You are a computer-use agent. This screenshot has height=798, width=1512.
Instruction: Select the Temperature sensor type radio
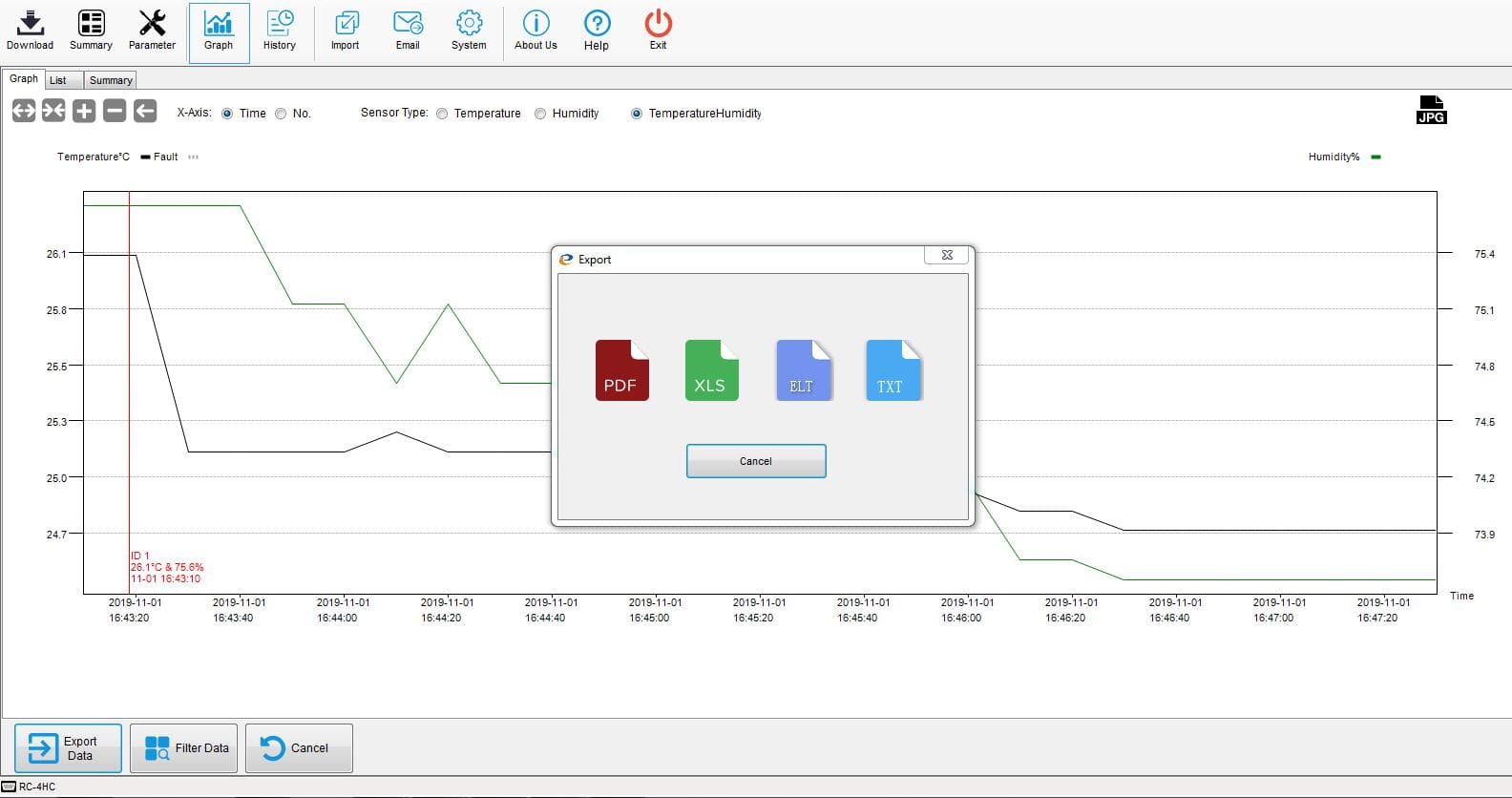point(442,114)
